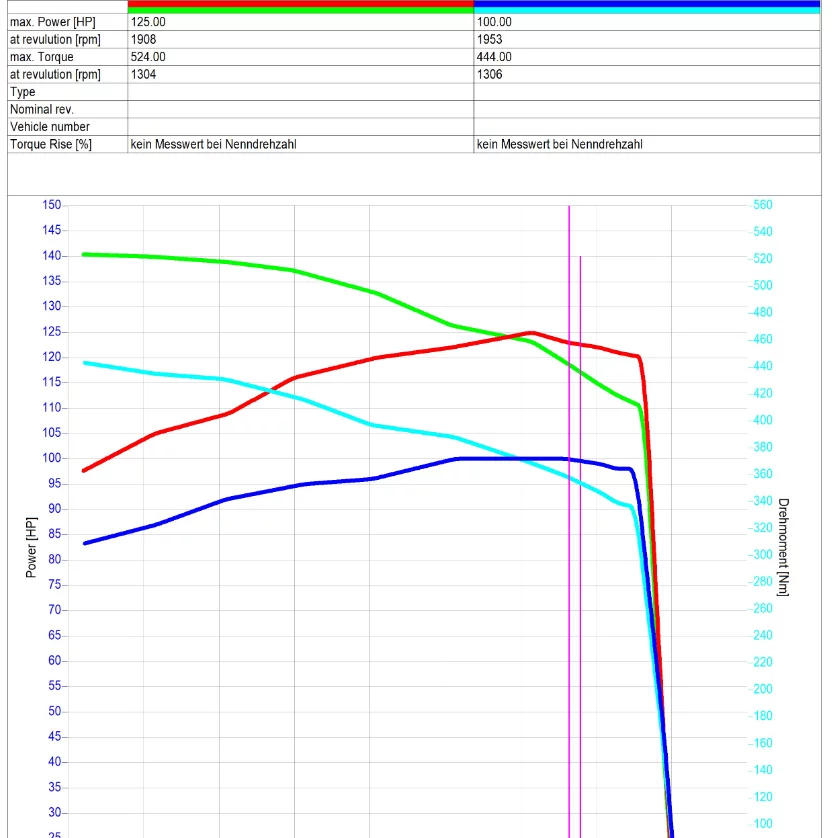Select the max. Power value 125.00

(x=149, y=22)
